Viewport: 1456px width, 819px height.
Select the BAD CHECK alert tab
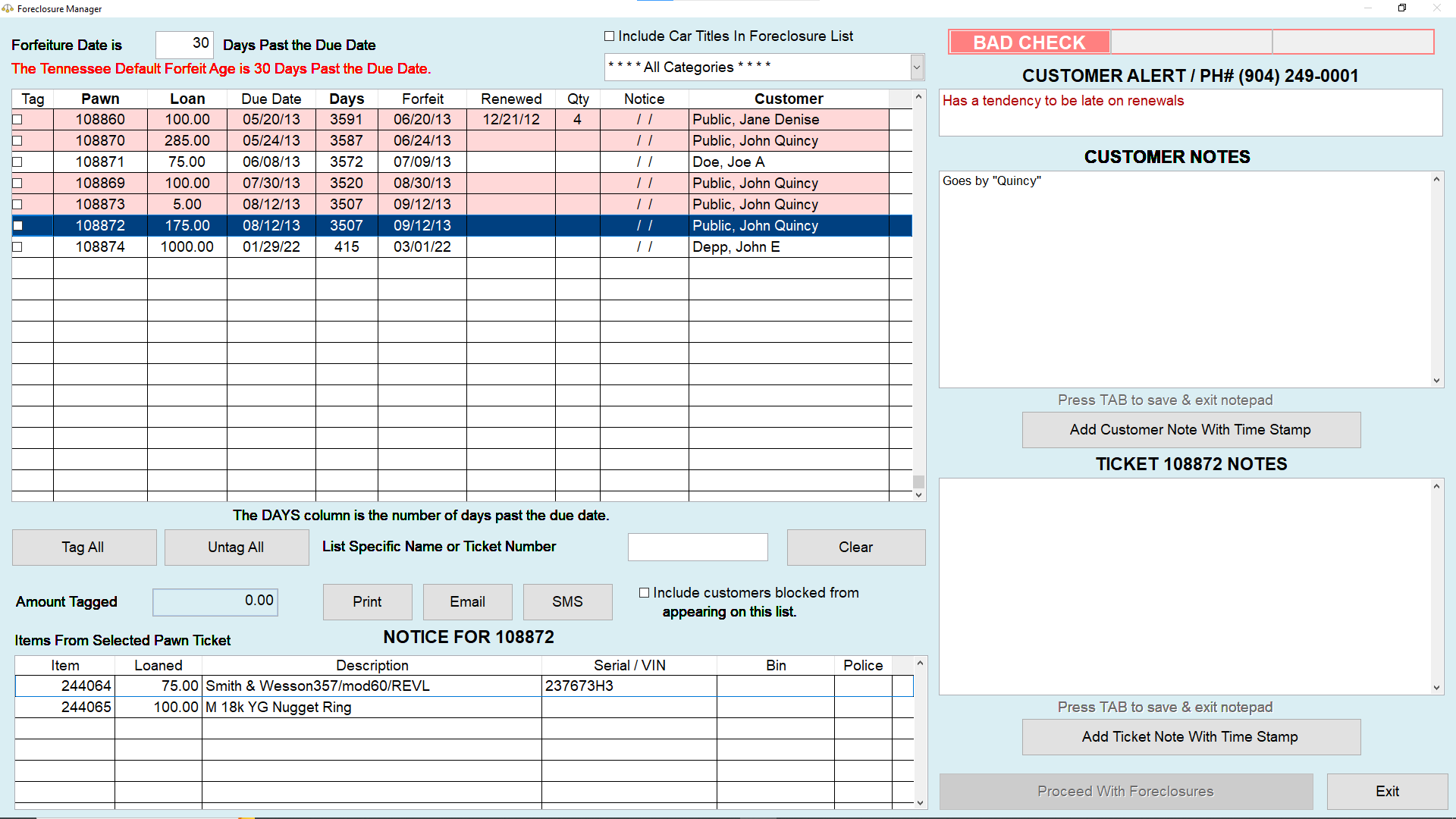pos(1029,42)
